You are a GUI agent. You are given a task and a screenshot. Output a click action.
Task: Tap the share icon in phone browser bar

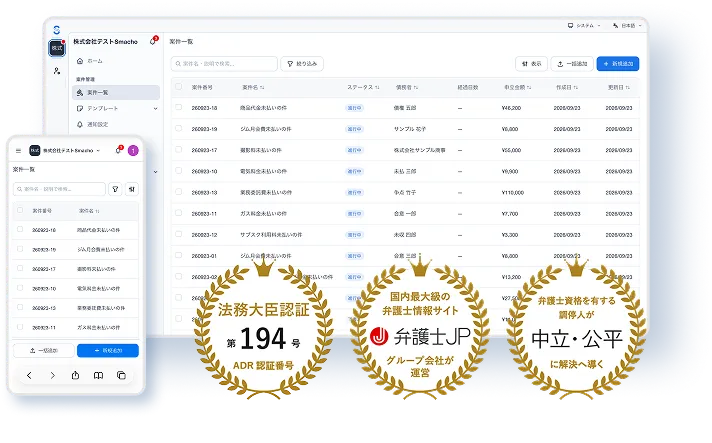point(75,375)
